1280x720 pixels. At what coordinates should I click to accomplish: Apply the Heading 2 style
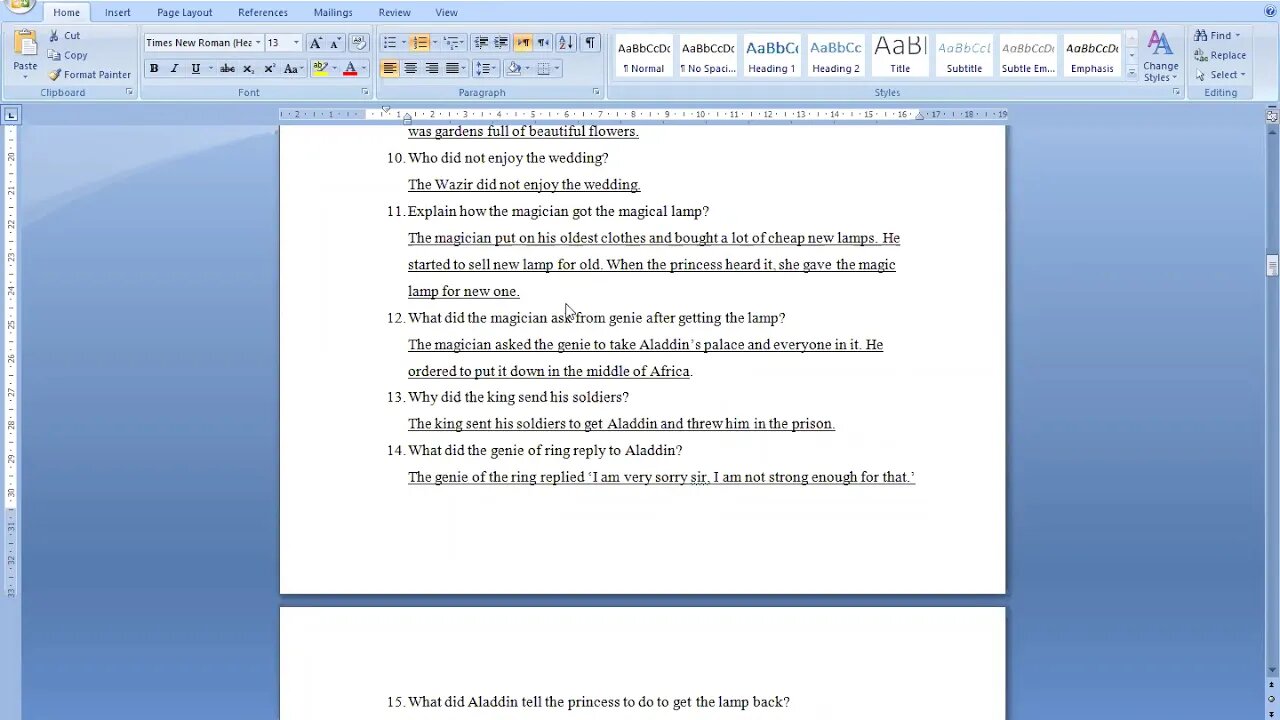pyautogui.click(x=836, y=56)
